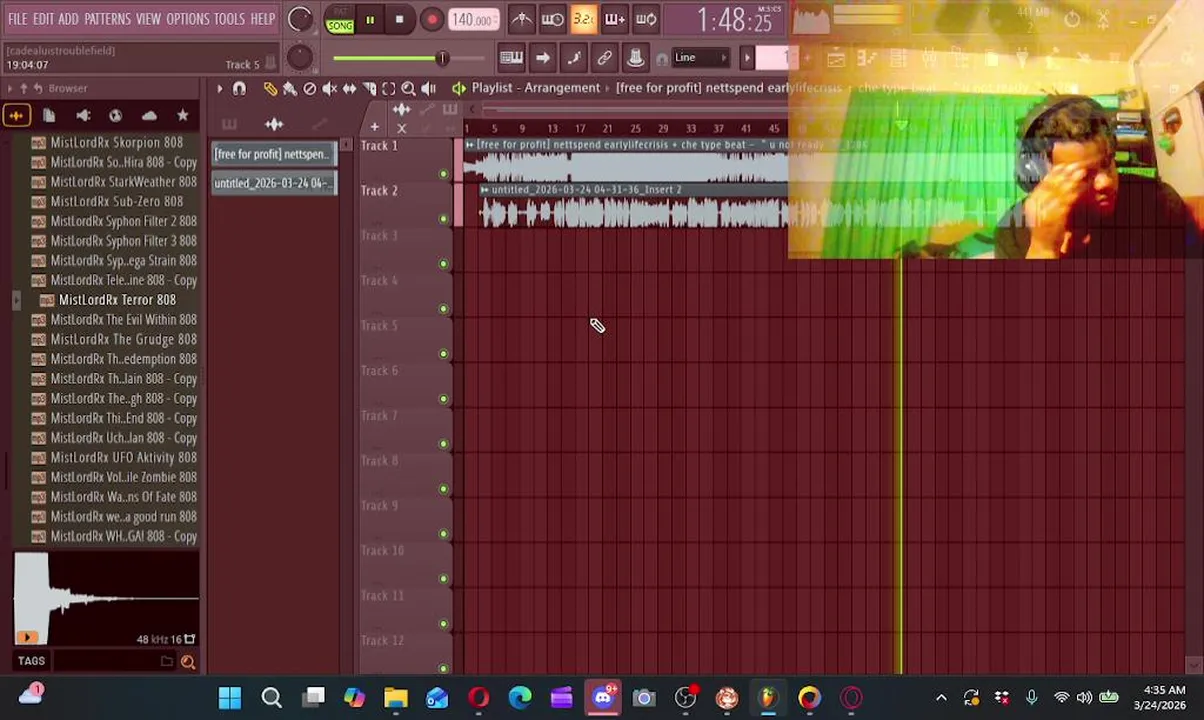Open the ADD menu
The height and width of the screenshot is (720, 1204).
click(x=68, y=19)
